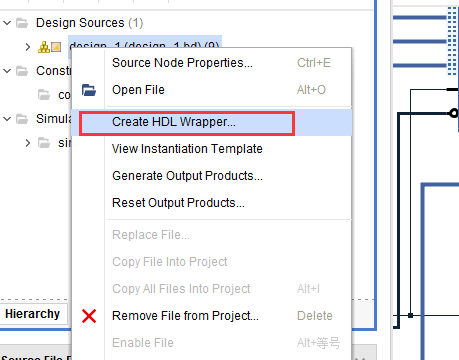Click the Simulation Sources folder icon
The width and height of the screenshot is (459, 360).
click(22, 119)
